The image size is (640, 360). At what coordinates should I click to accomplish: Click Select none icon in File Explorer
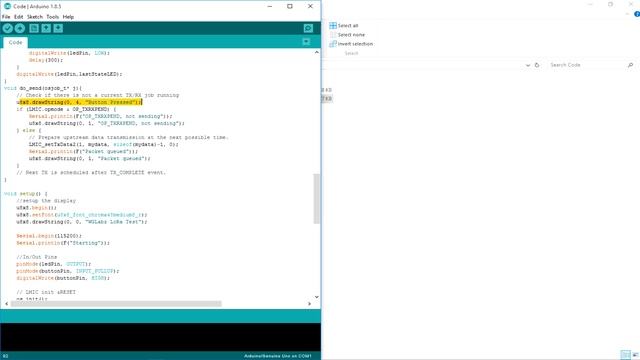tap(333, 35)
